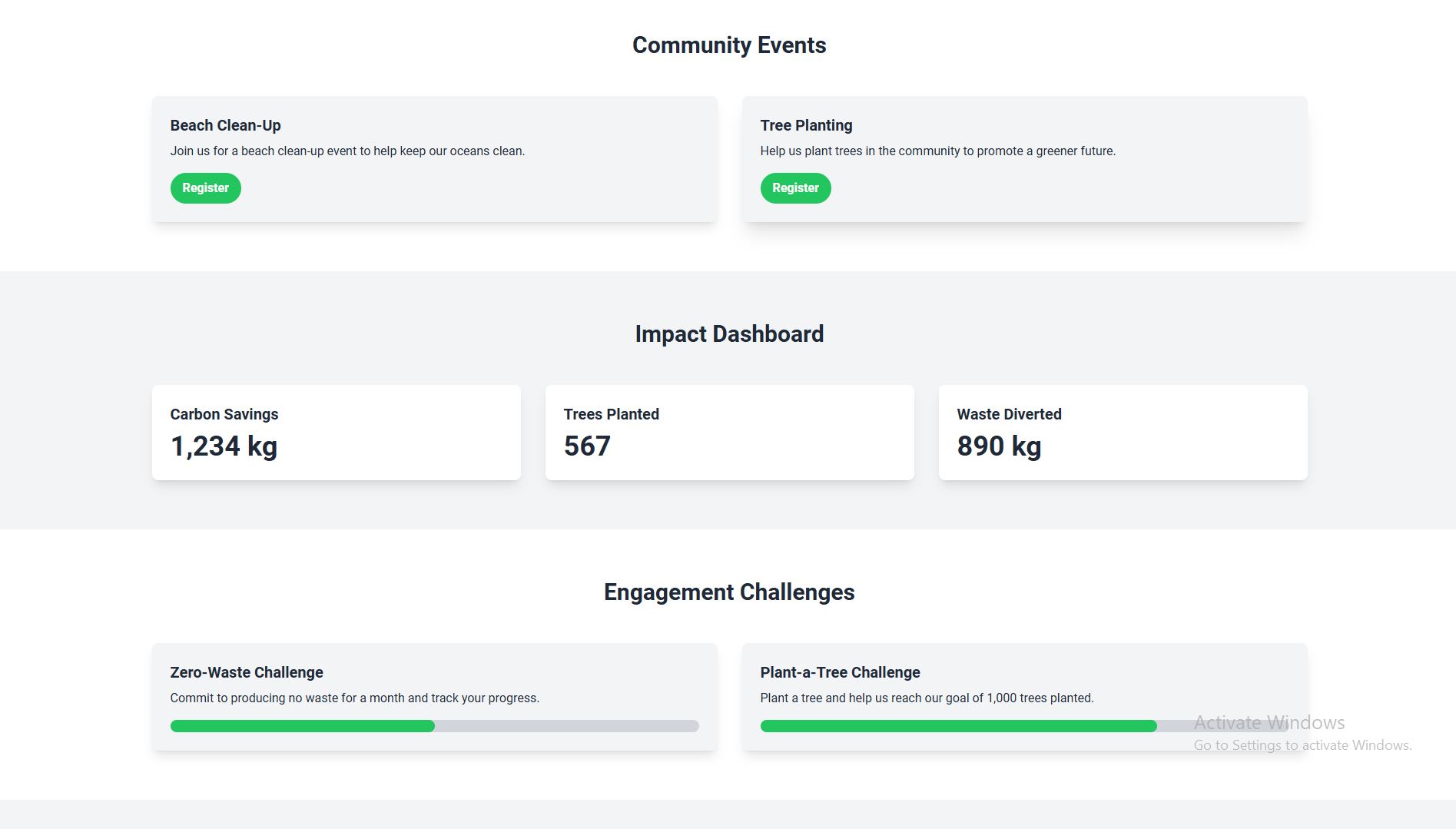Open the Zero-Waste Challenge title
1456x829 pixels.
[x=247, y=672]
